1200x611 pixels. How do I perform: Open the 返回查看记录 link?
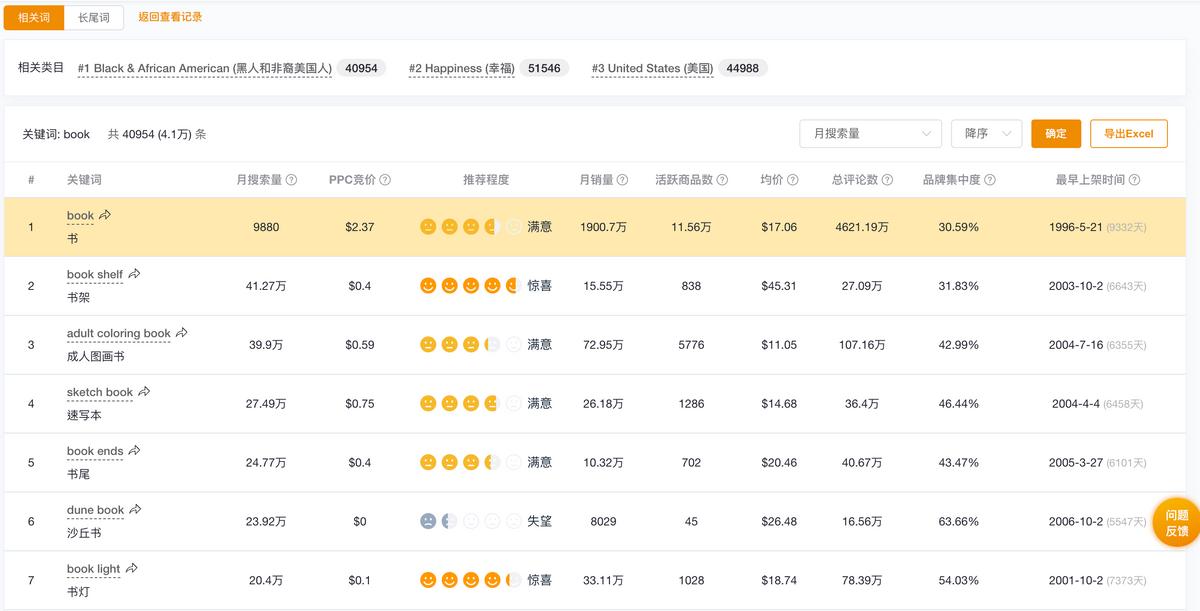tap(169, 17)
